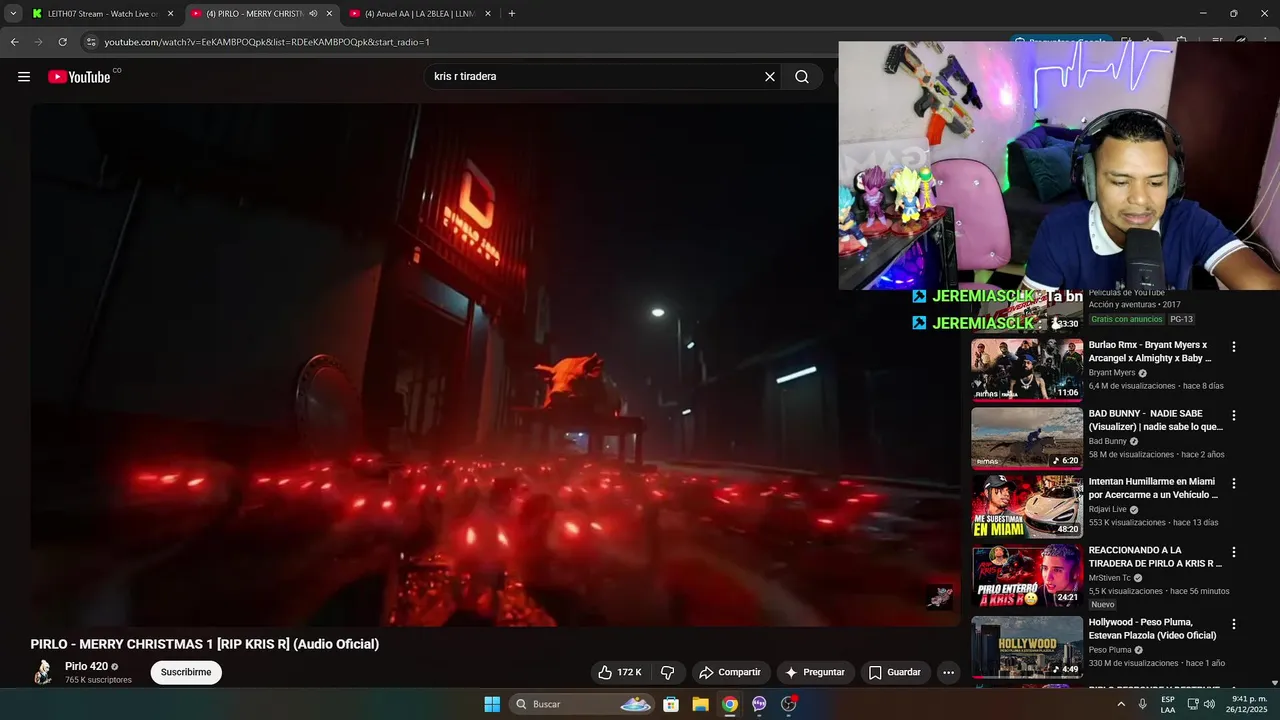Screen dimensions: 1280x720
Task: Reload the page in Chrome
Action: (62, 42)
